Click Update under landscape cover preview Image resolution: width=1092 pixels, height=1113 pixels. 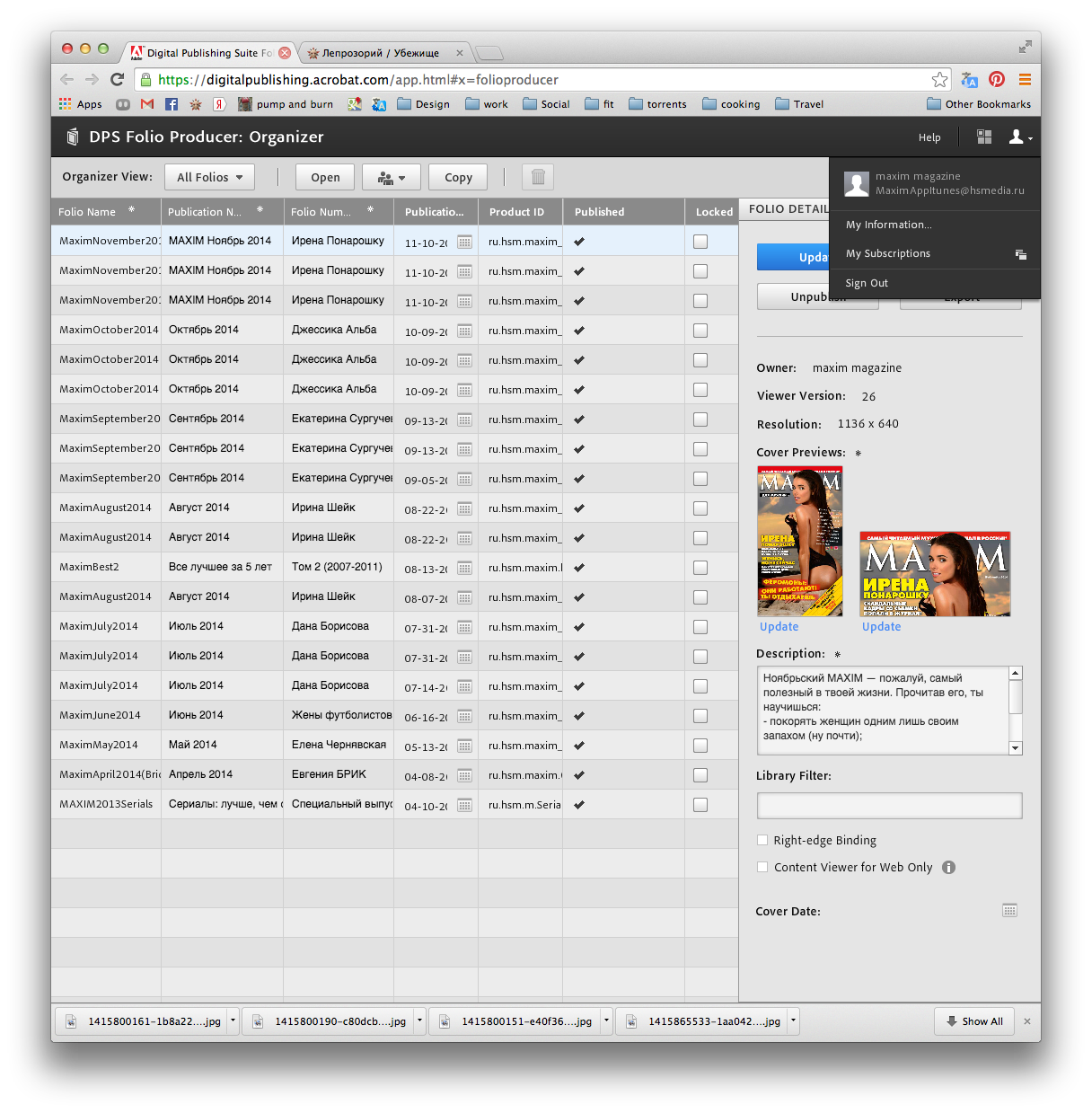[881, 627]
